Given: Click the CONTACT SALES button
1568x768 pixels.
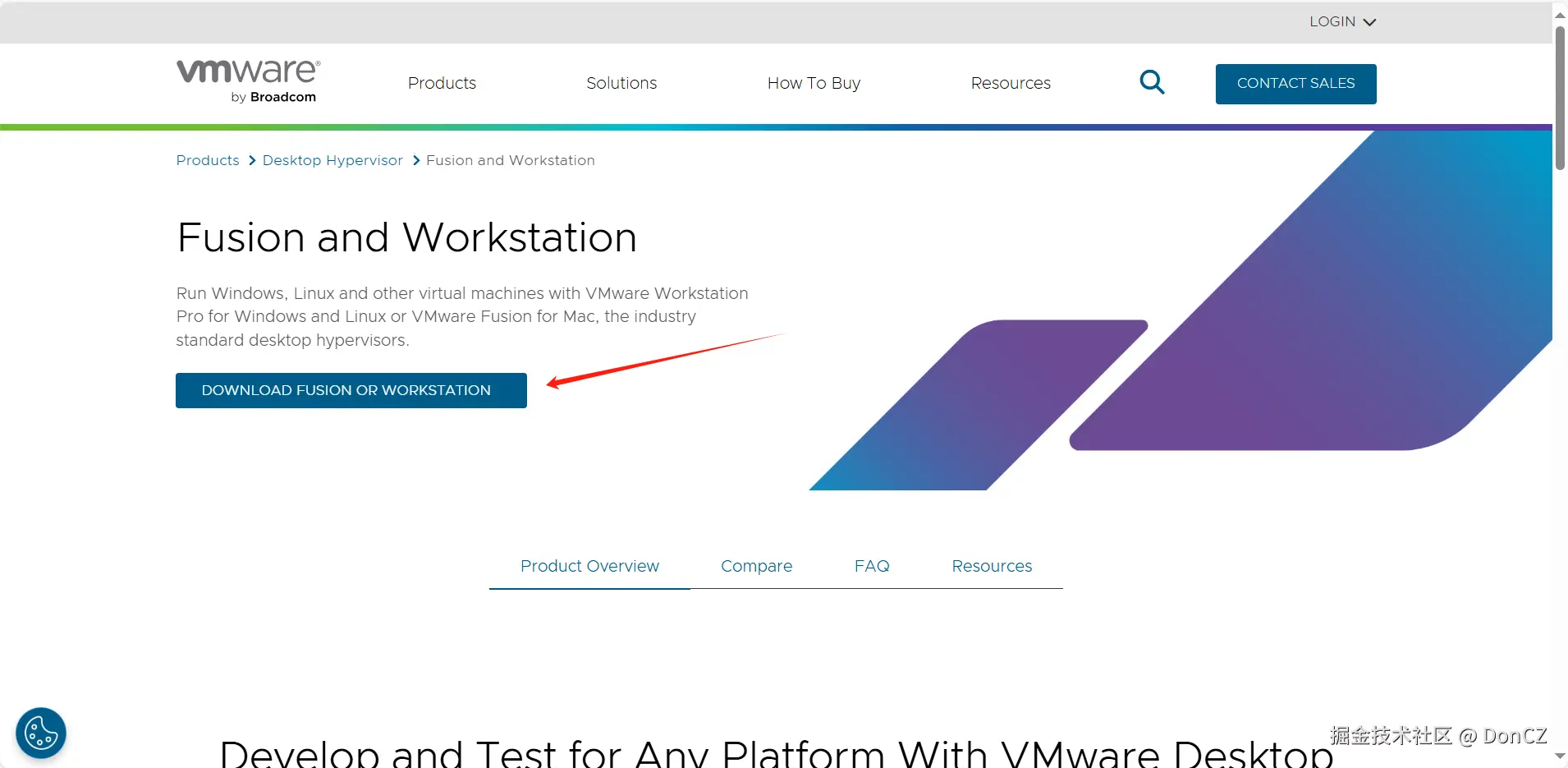Looking at the screenshot, I should pyautogui.click(x=1295, y=84).
